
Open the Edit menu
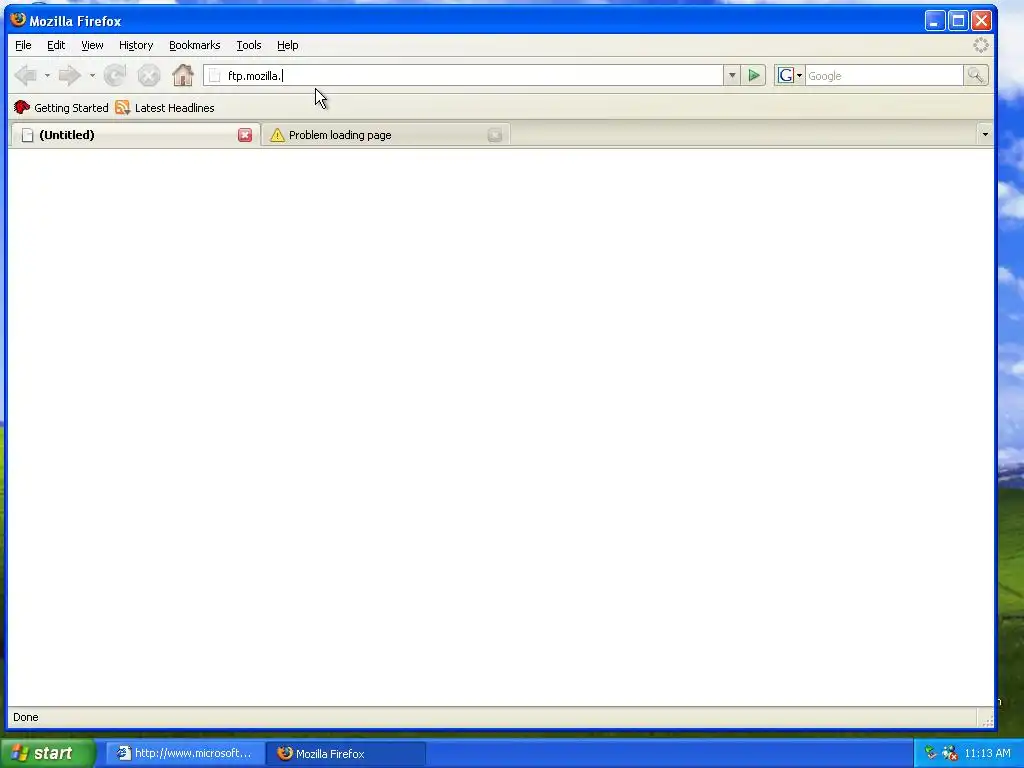(56, 45)
